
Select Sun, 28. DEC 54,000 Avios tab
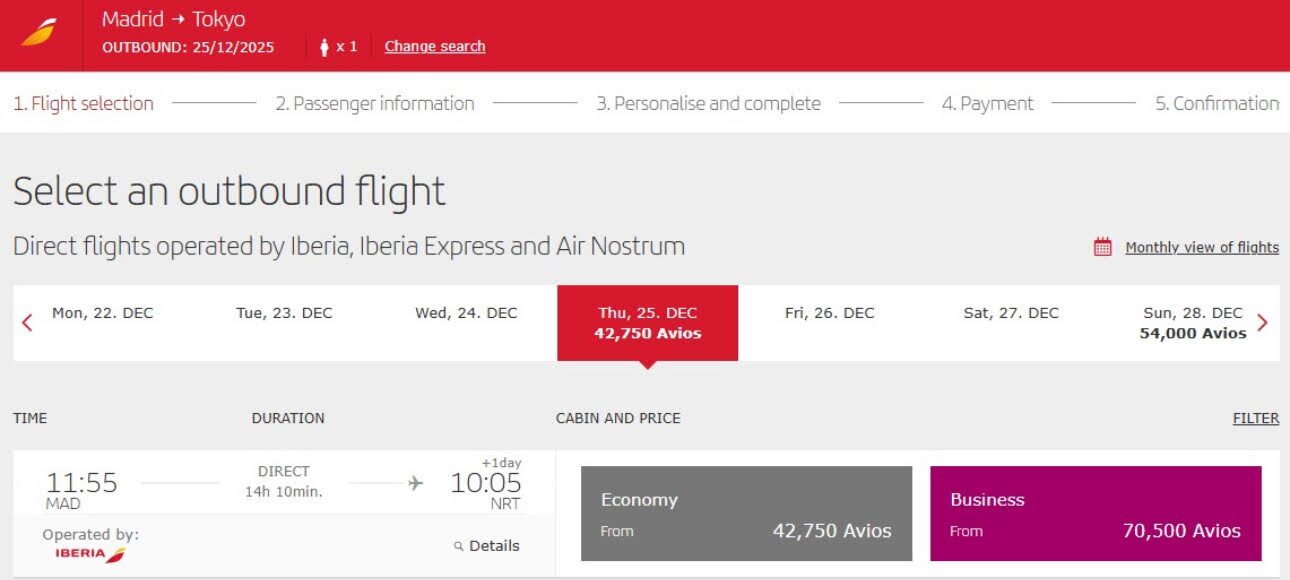pos(1193,323)
